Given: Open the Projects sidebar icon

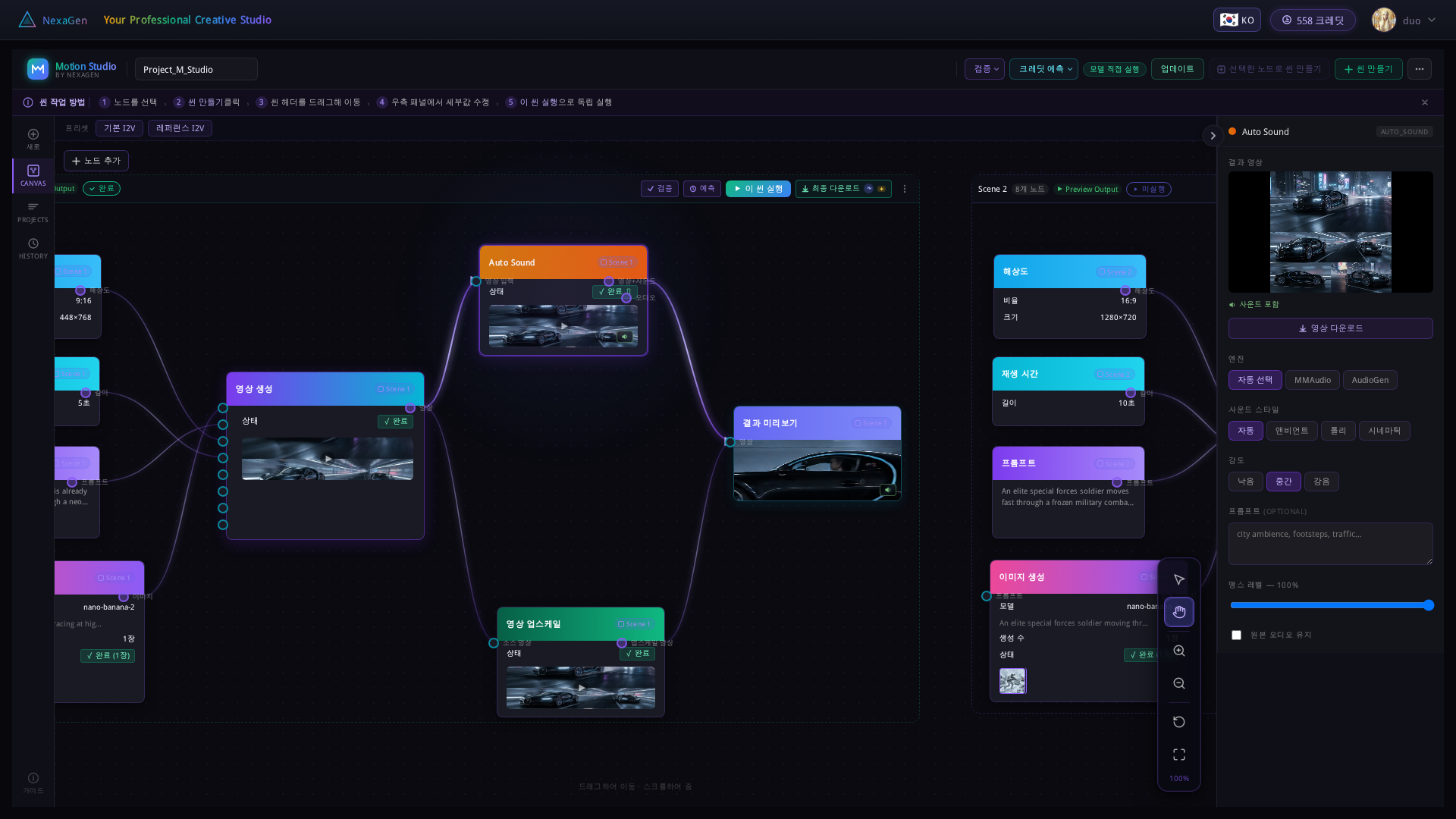Looking at the screenshot, I should coord(33,207).
